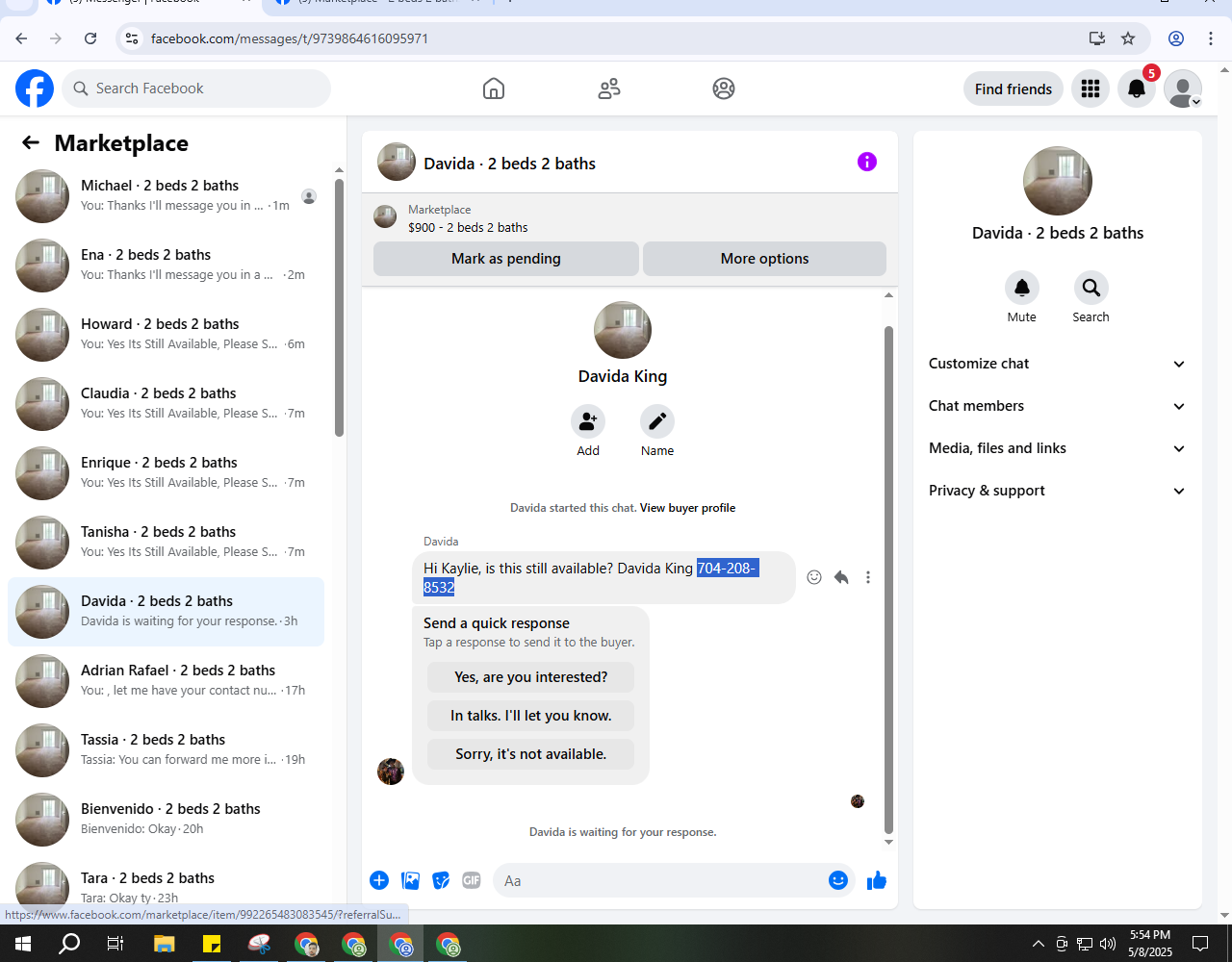Open the Friends icon in top navigation
This screenshot has height=962, width=1232.
609,89
